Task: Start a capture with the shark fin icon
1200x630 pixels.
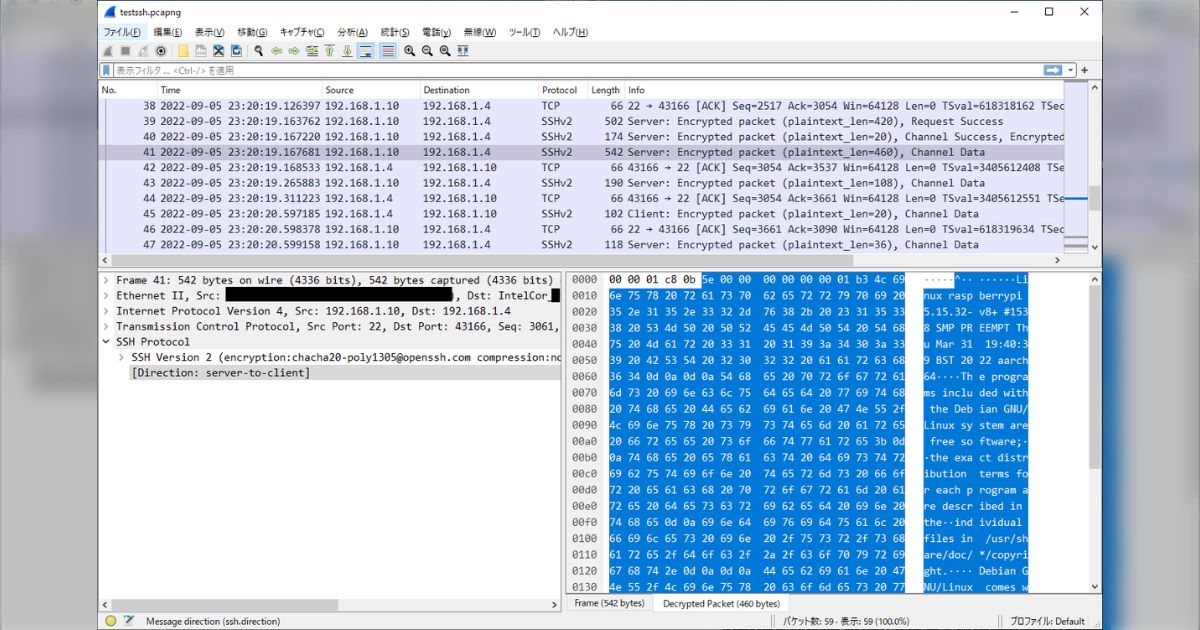Action: point(109,51)
